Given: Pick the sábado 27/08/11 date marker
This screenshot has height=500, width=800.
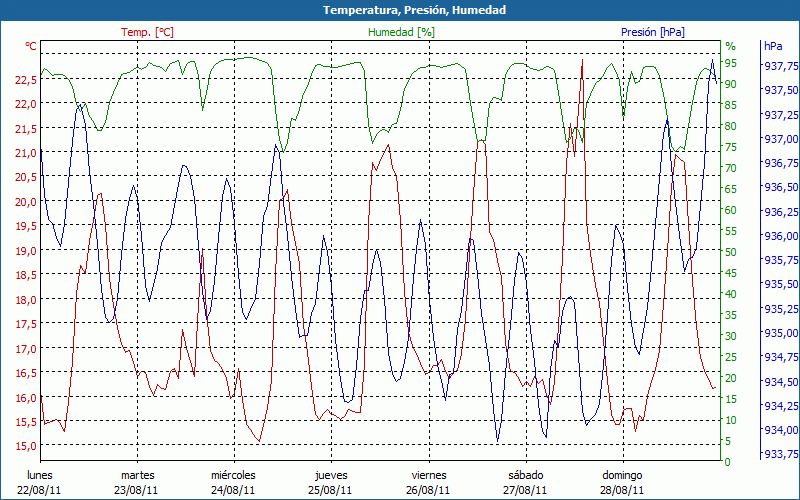Looking at the screenshot, I should pyautogui.click(x=525, y=482).
